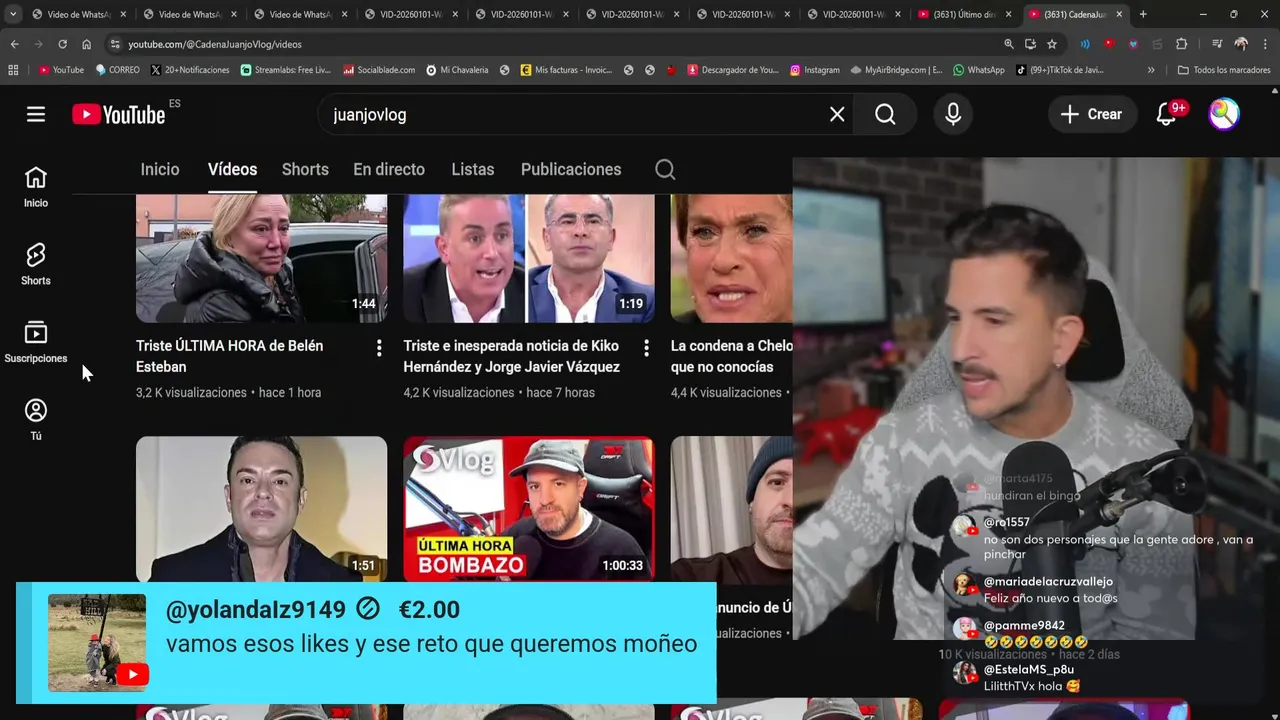Search within the channel via magnifier icon

coord(665,169)
